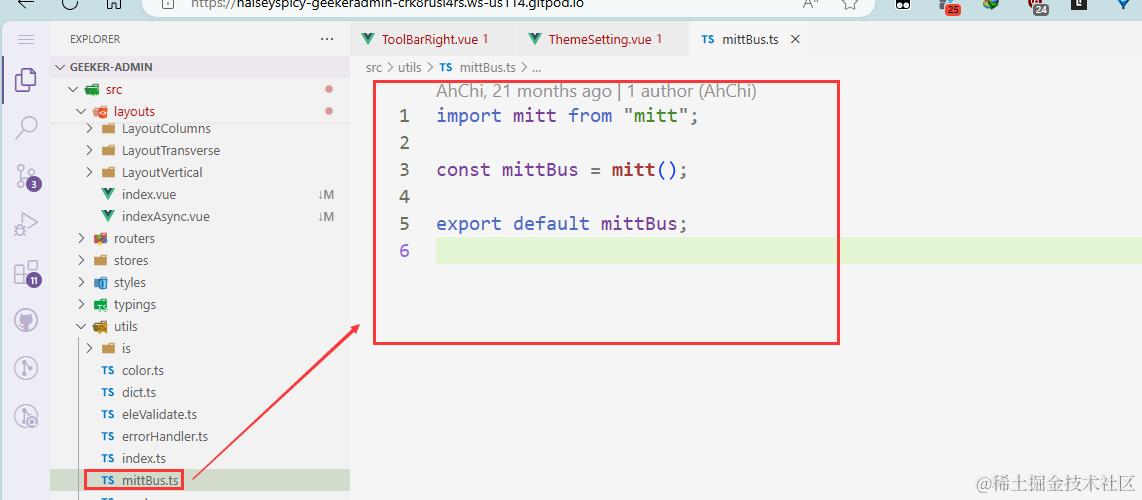Click the breadcrumb ellipsis after mittBus.ts
The image size is (1142, 500).
536,68
